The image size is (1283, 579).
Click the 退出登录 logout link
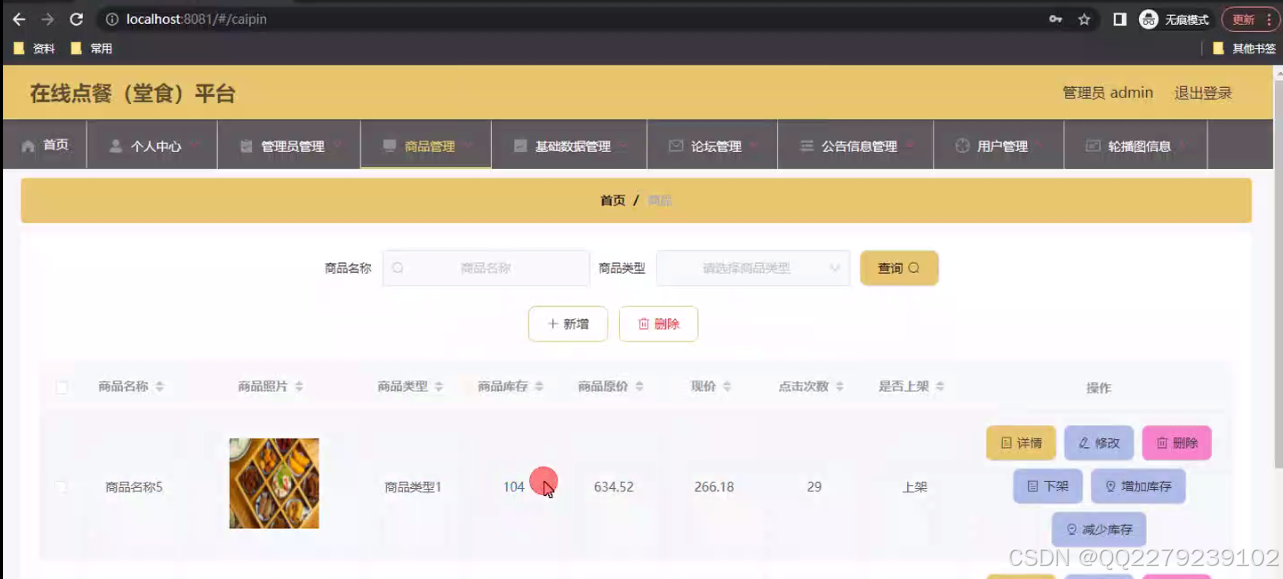1205,92
